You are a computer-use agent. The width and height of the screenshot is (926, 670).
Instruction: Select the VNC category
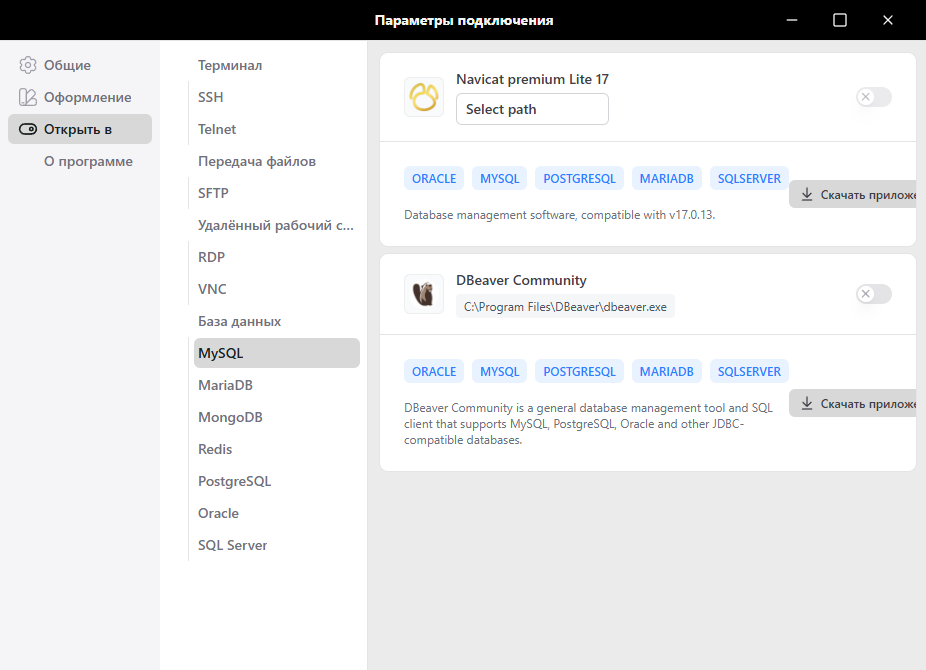[x=276, y=289]
